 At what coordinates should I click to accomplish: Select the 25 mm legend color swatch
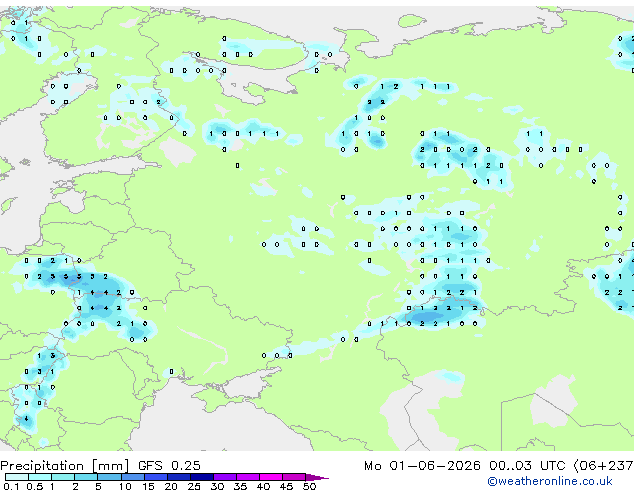click(x=201, y=477)
